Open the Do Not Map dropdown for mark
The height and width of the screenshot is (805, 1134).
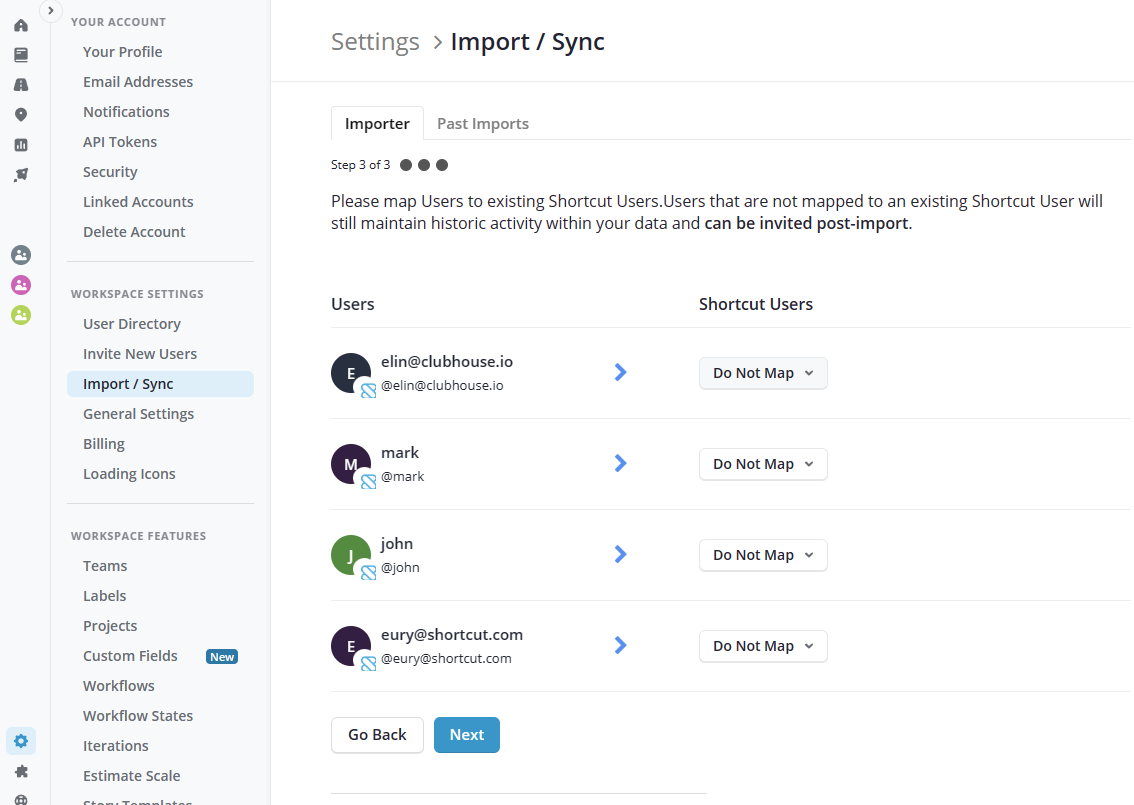763,464
